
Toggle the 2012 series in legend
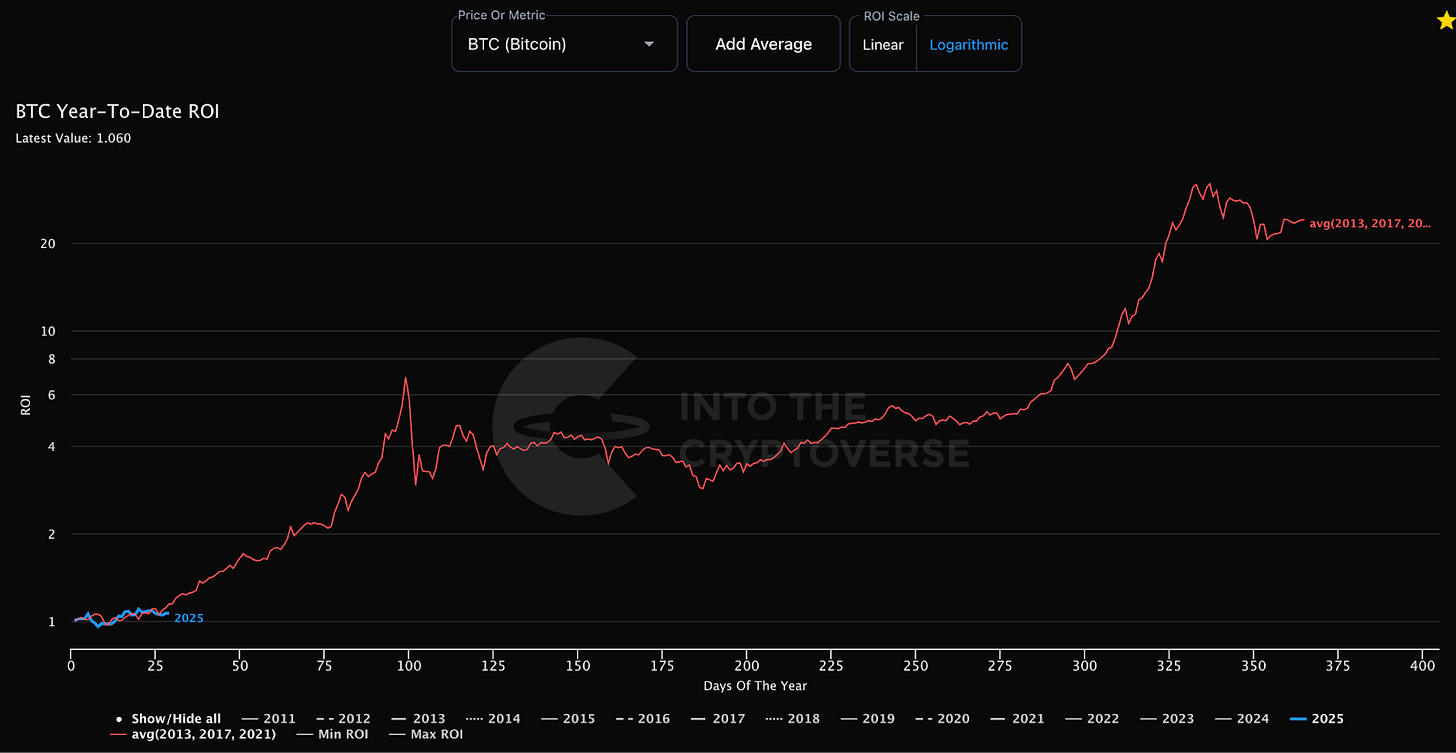tap(341, 719)
